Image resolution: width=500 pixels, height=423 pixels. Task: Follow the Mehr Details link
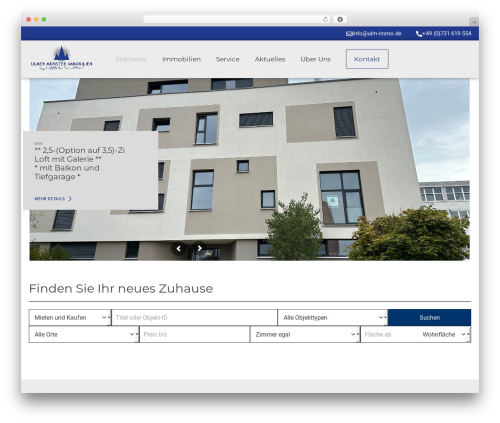tap(50, 199)
